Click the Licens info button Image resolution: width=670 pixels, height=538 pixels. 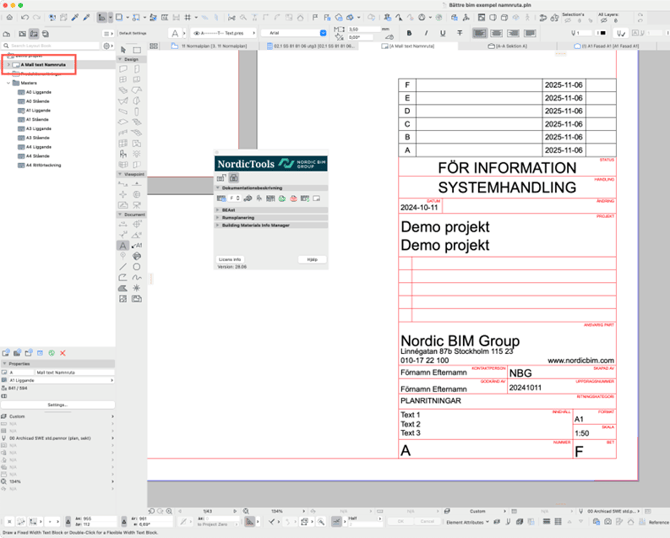point(231,259)
